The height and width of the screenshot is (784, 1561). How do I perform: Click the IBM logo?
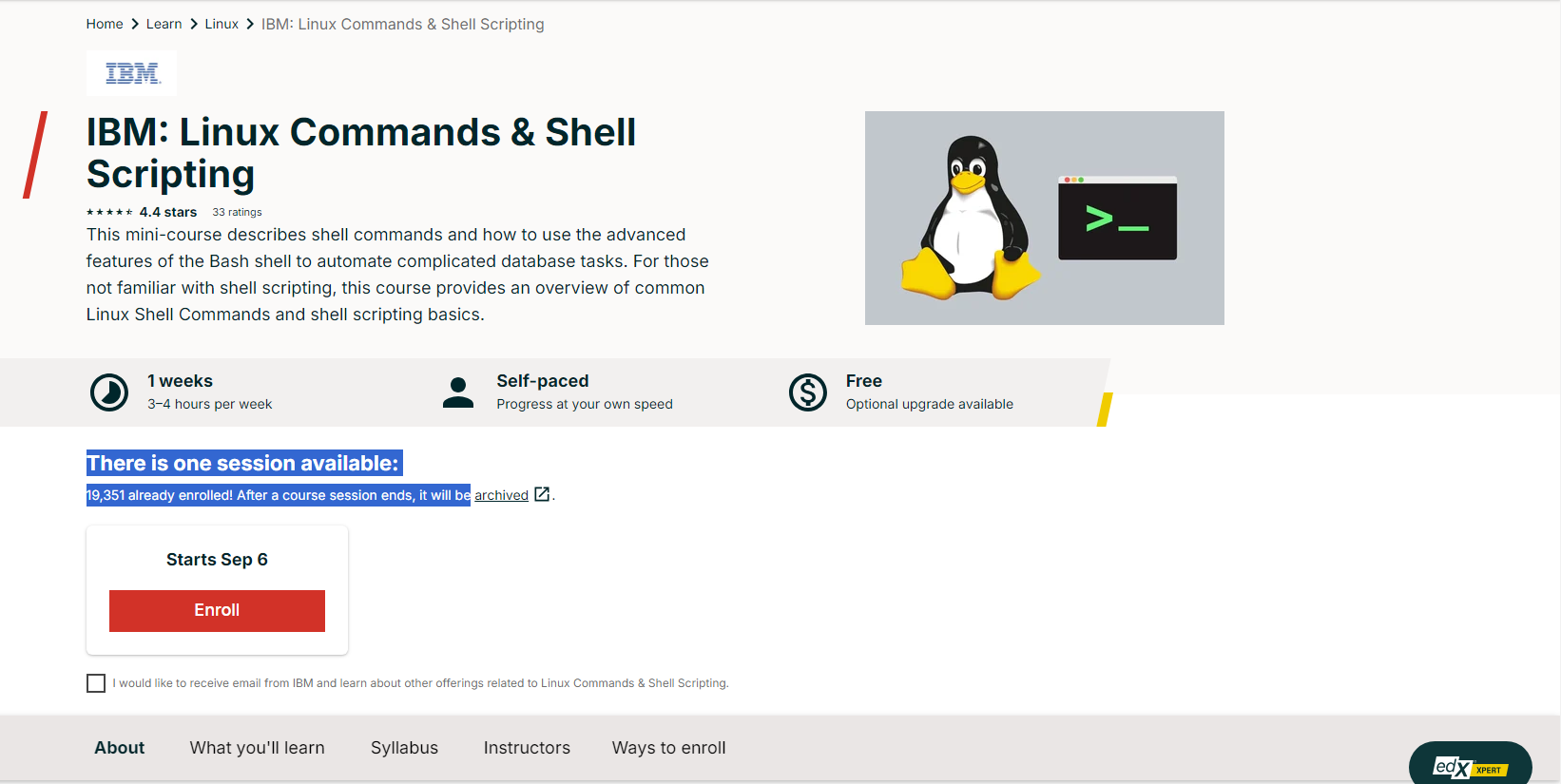[132, 73]
